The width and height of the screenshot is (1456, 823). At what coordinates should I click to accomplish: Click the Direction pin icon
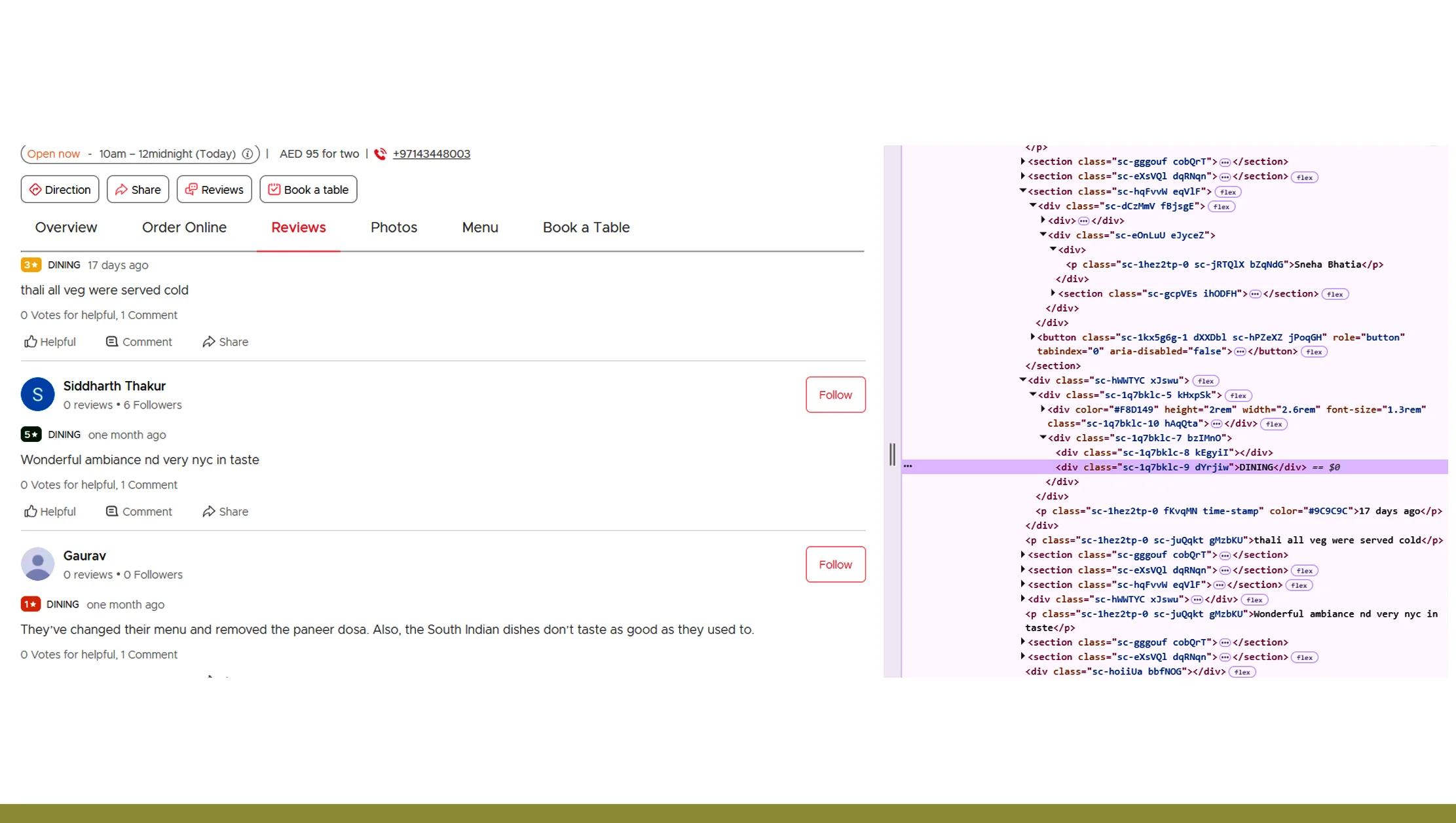37,189
